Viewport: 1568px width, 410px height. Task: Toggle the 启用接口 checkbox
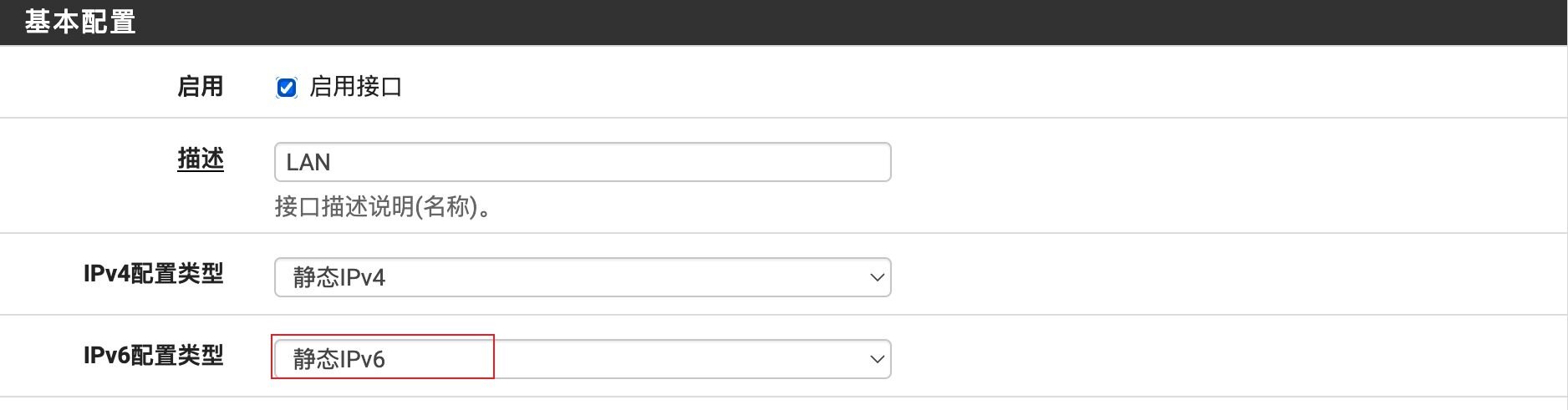pos(287,88)
